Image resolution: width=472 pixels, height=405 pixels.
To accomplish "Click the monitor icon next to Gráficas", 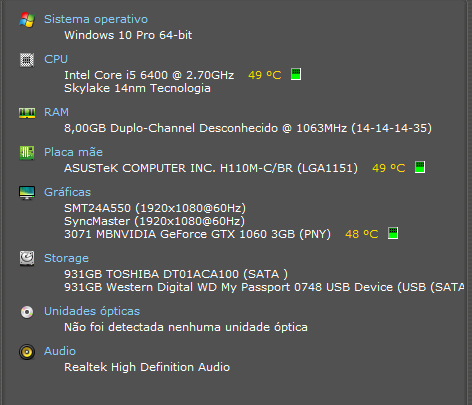I will pos(27,193).
